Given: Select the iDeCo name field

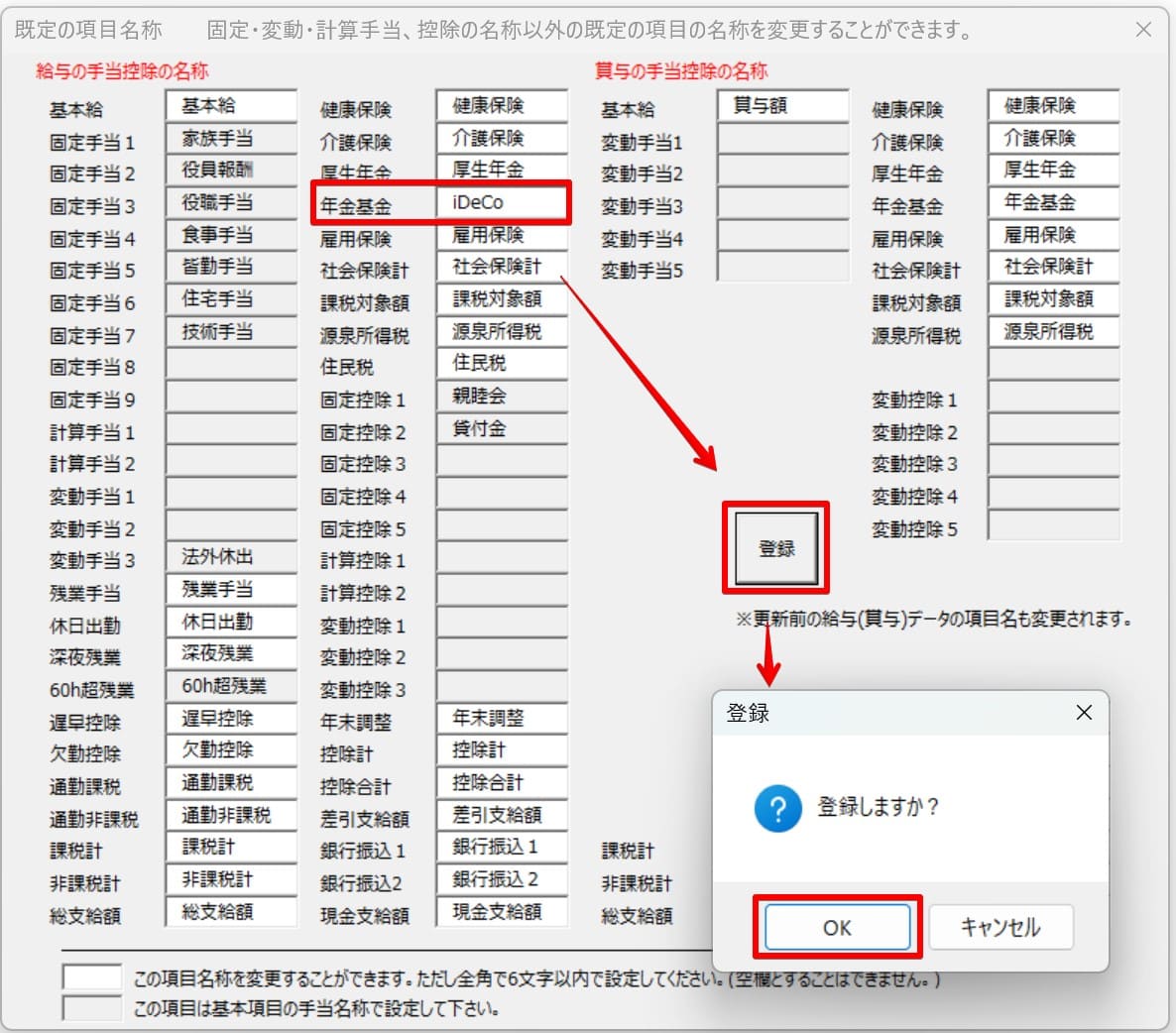Looking at the screenshot, I should [502, 202].
